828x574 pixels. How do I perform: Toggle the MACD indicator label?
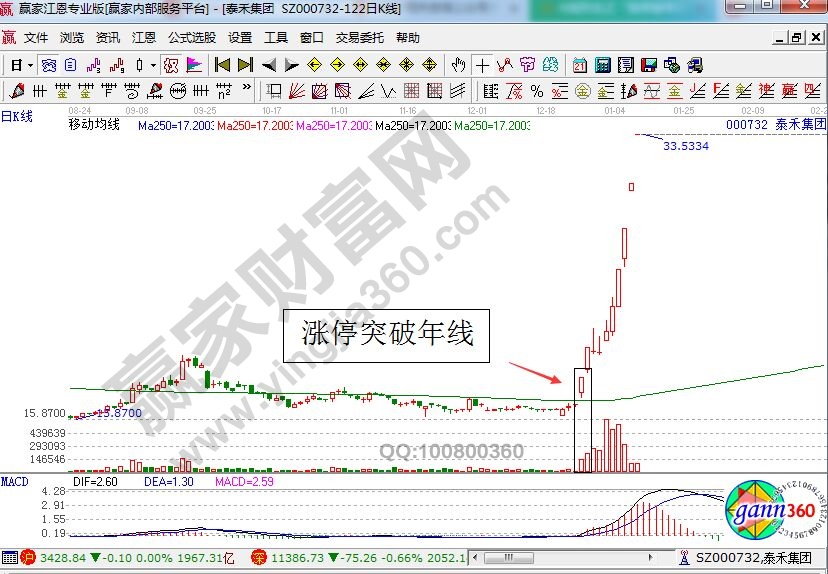pos(14,482)
